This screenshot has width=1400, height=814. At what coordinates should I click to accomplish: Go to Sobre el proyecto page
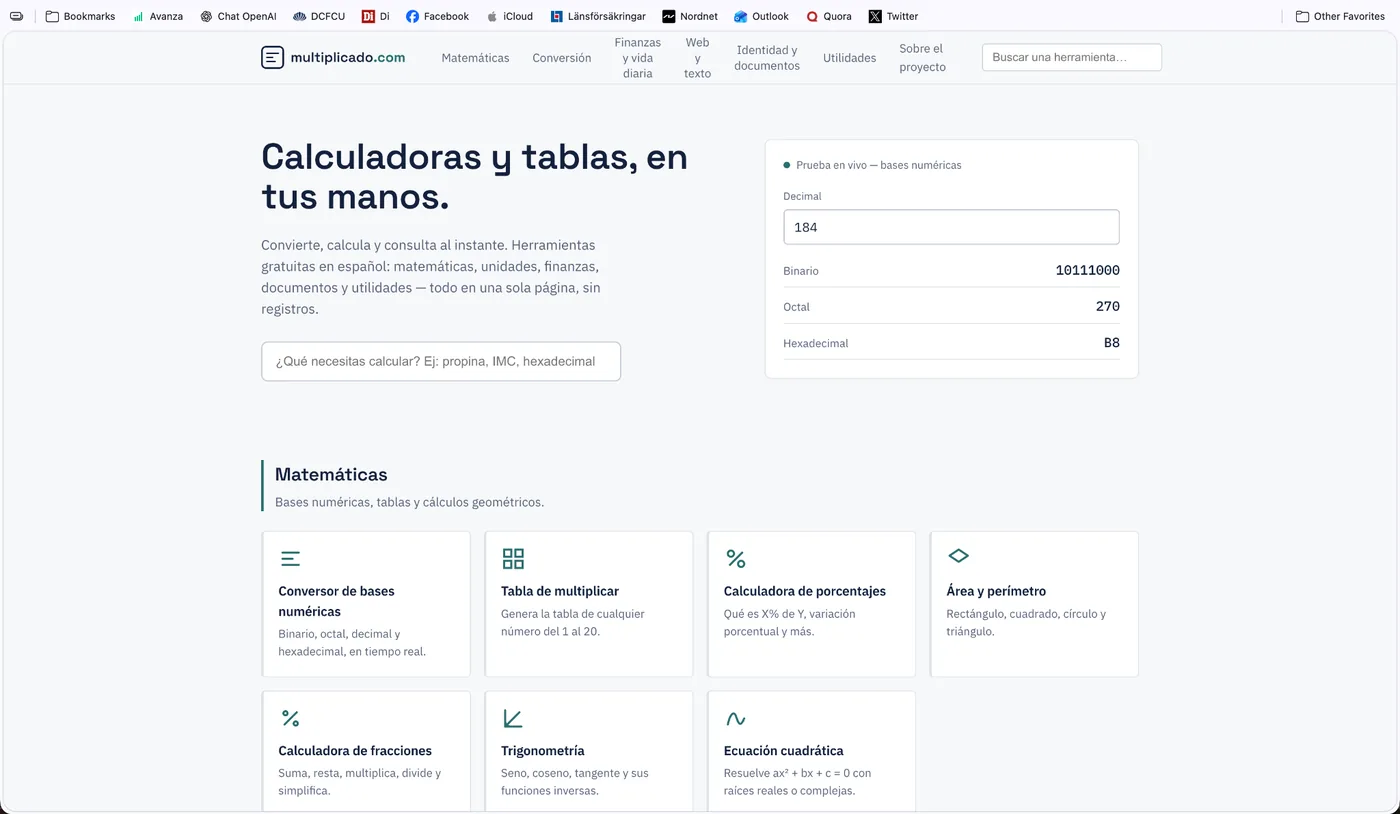(x=922, y=58)
